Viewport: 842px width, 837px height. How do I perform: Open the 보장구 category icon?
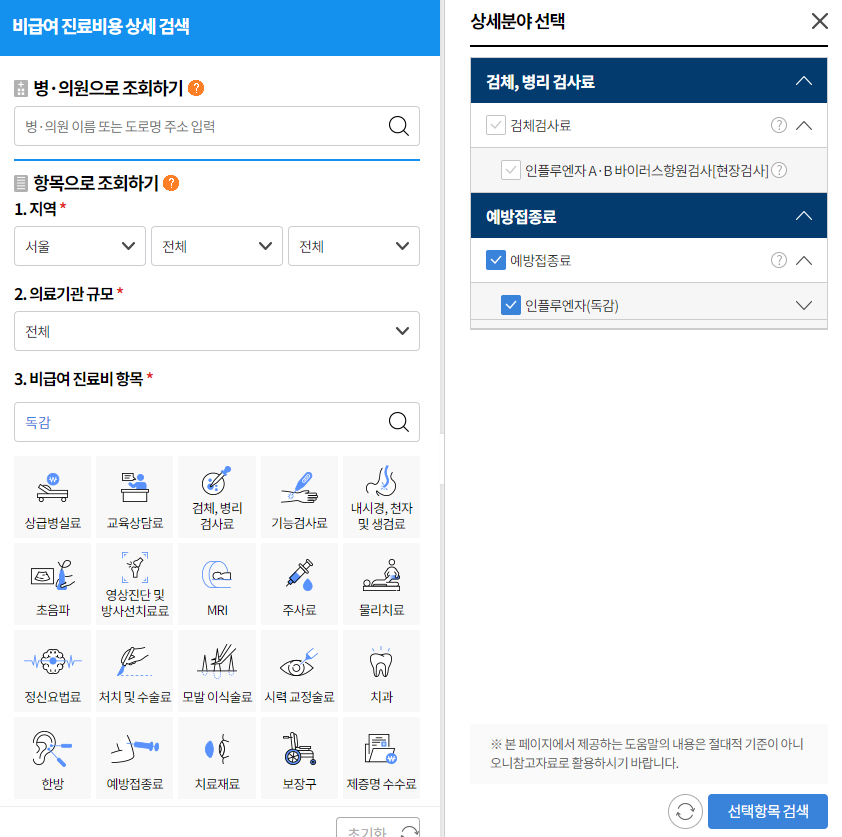[298, 757]
